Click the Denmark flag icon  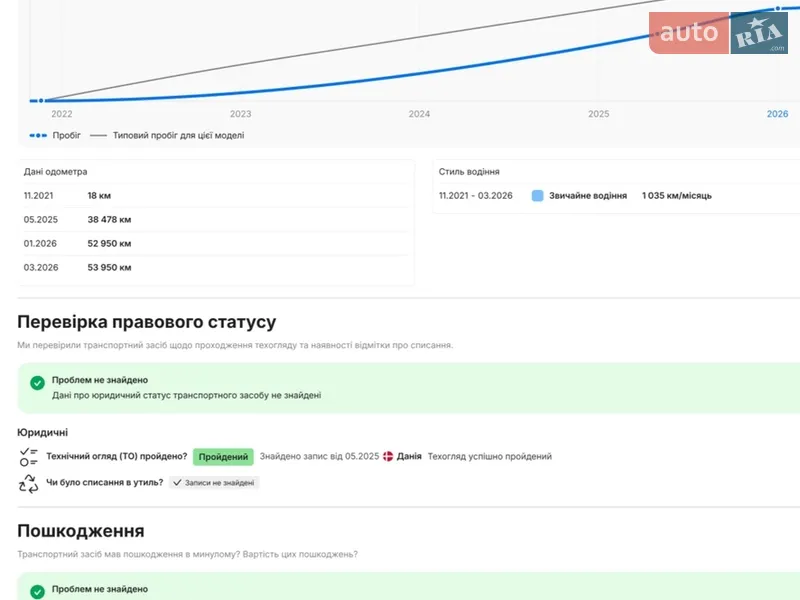388,457
